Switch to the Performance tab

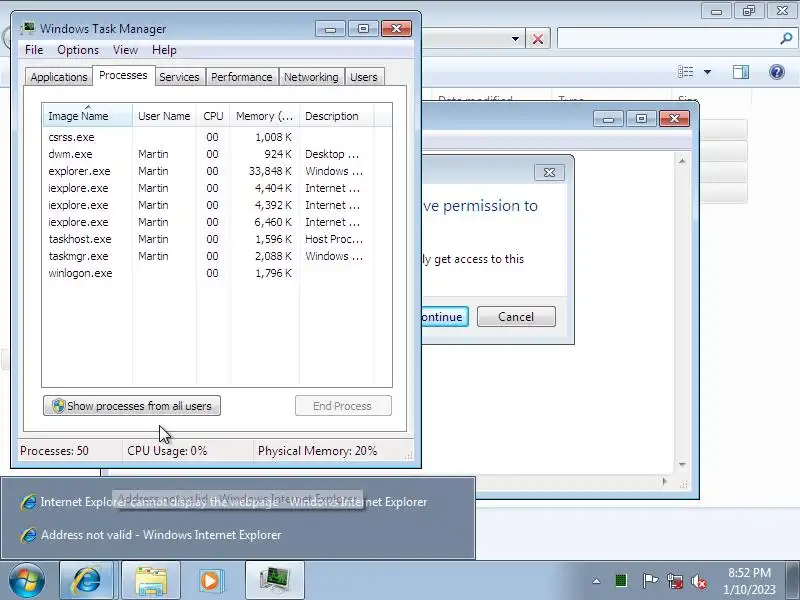click(242, 77)
